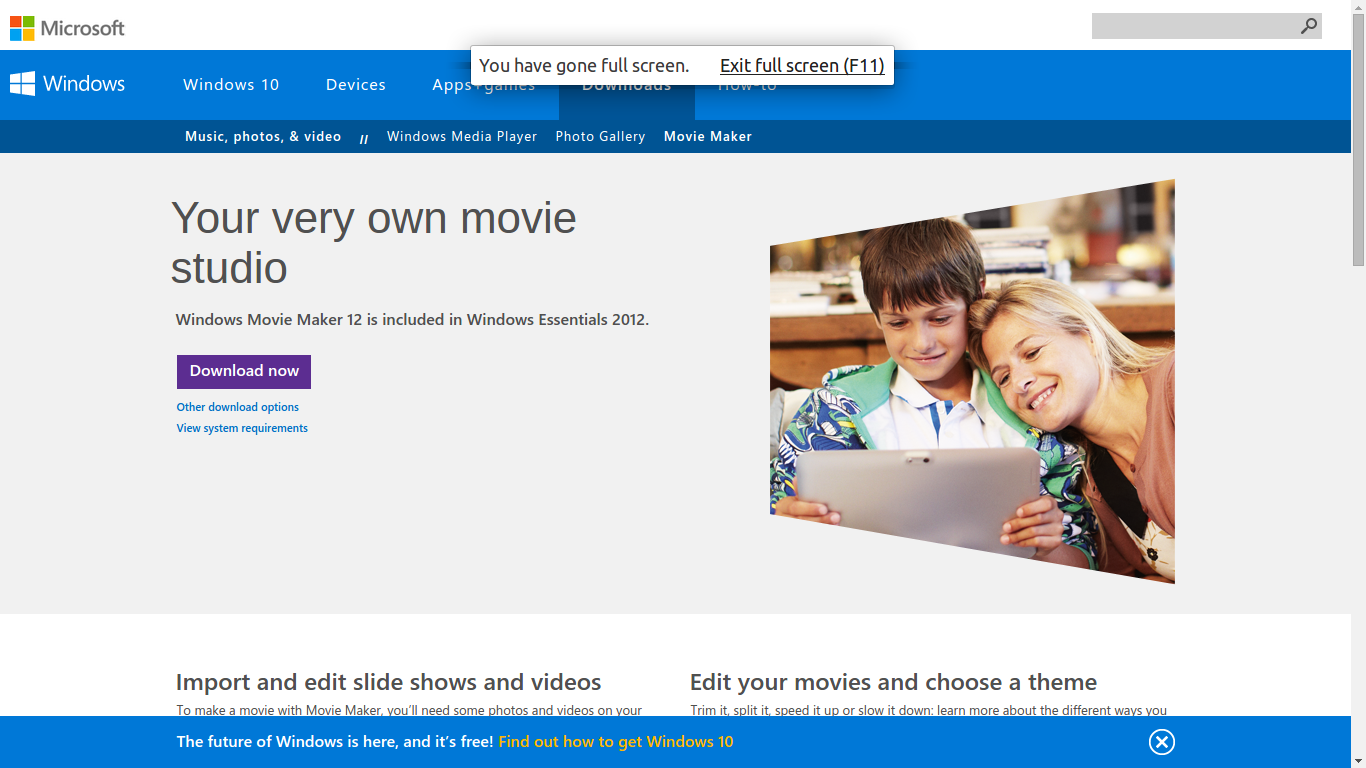Viewport: 1366px width, 768px height.
Task: Open the Downloads menu
Action: pos(627,85)
